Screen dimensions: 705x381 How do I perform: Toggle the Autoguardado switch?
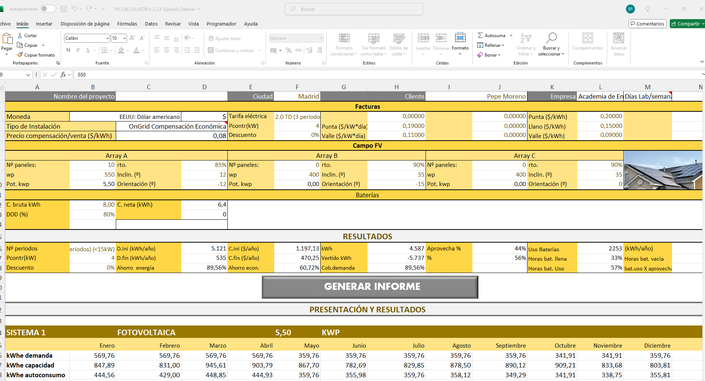click(x=48, y=9)
